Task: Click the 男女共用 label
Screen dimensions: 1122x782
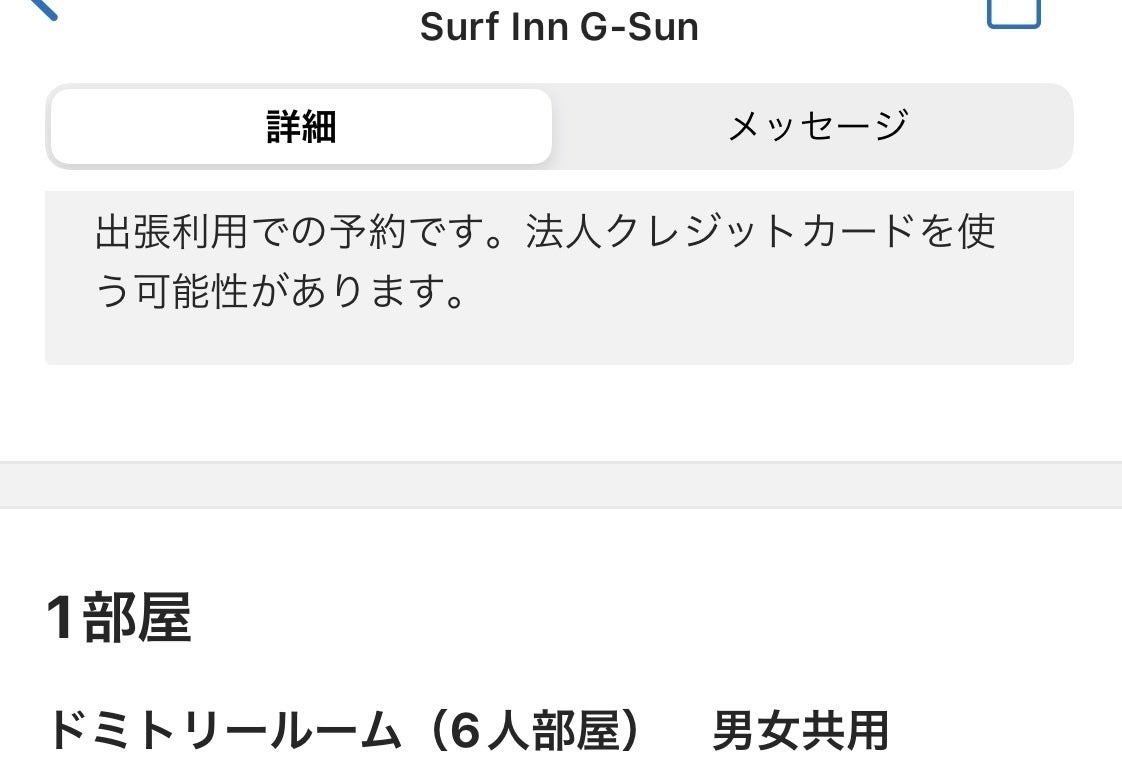Action: pyautogui.click(x=800, y=732)
